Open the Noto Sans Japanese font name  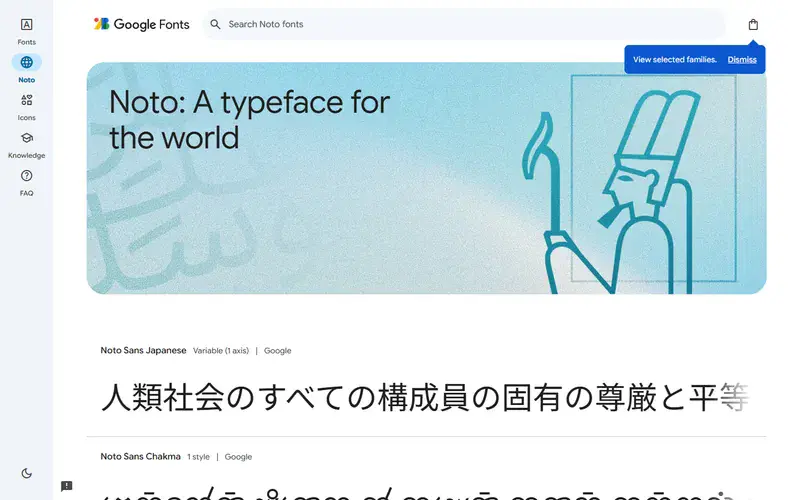point(143,351)
